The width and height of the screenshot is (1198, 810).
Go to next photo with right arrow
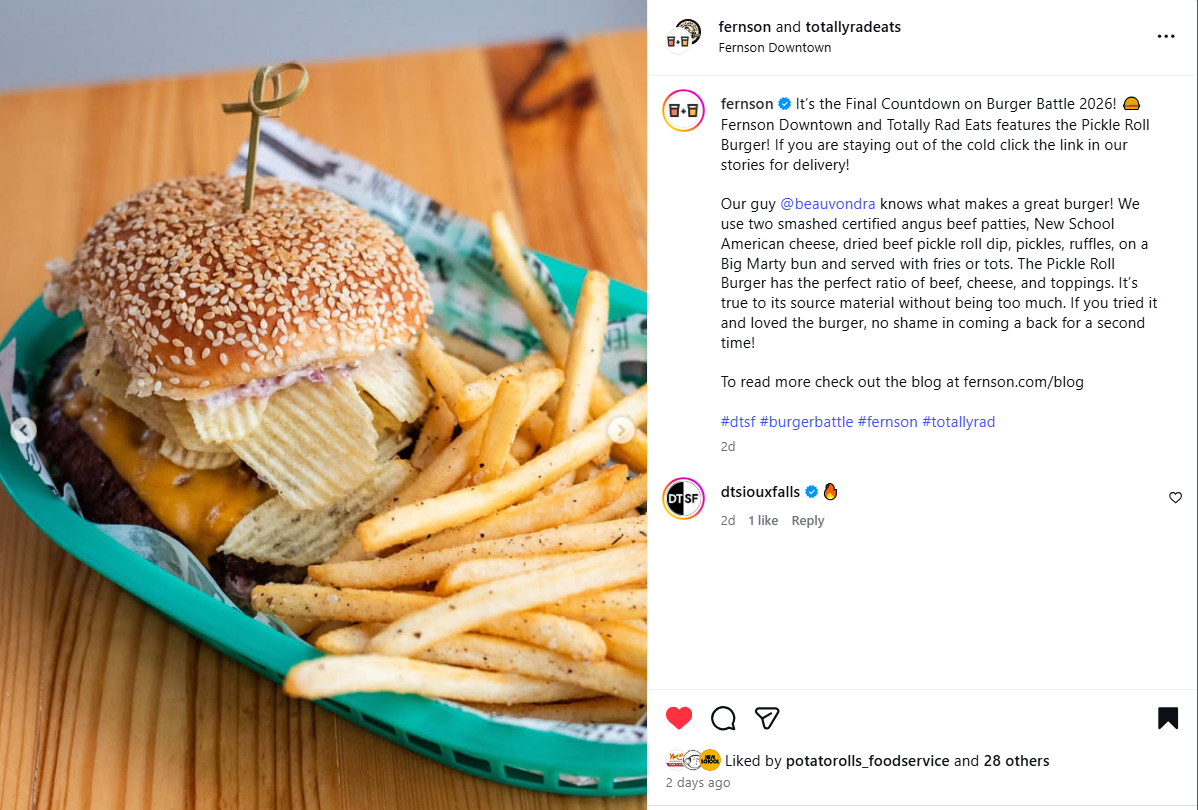[x=621, y=430]
